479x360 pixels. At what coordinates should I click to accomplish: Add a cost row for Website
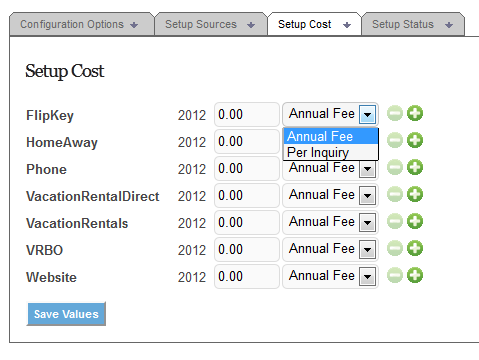(415, 275)
